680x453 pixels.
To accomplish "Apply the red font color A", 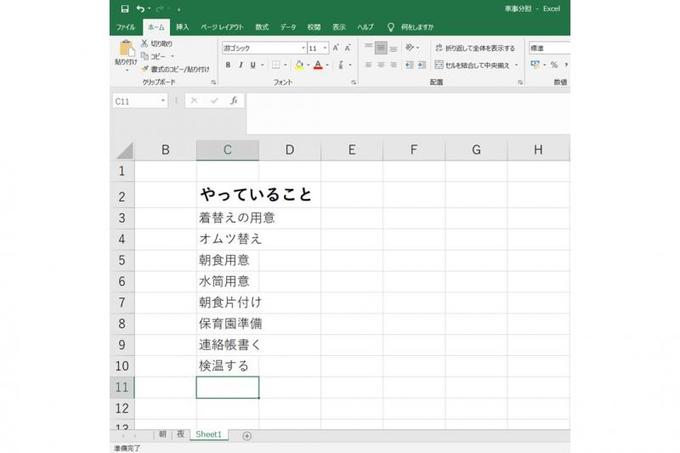I will click(318, 65).
